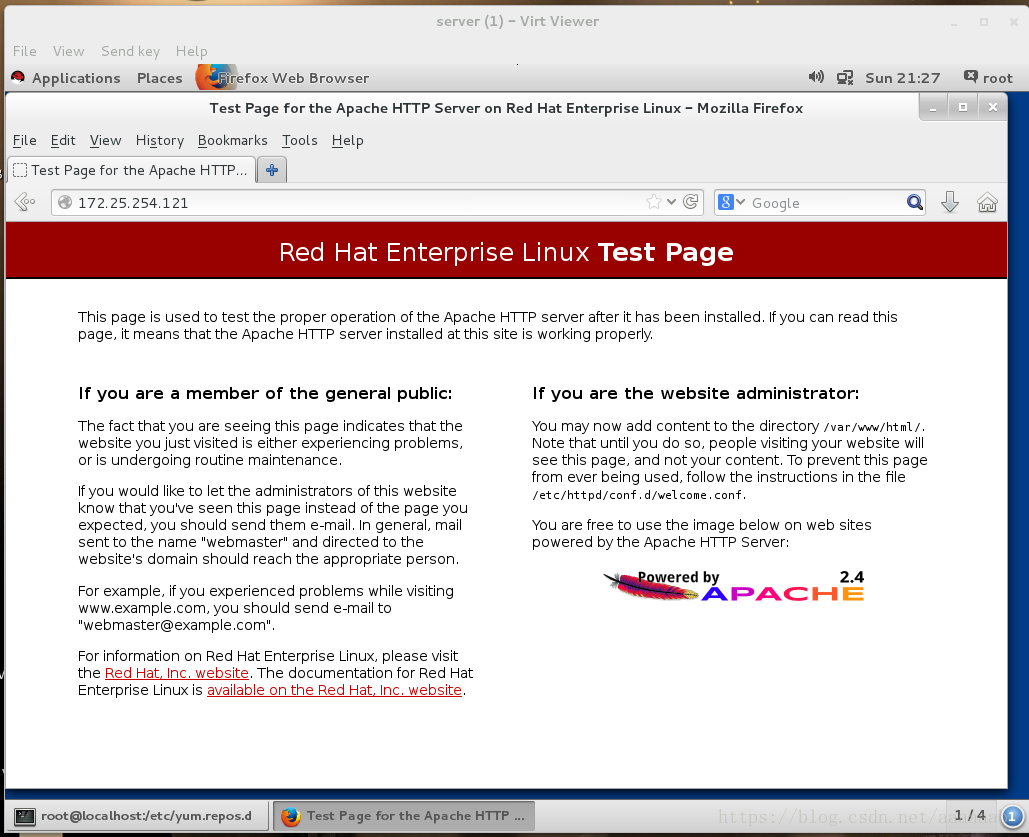Open Virt Viewer File menu
This screenshot has height=837, width=1029.
(x=25, y=51)
